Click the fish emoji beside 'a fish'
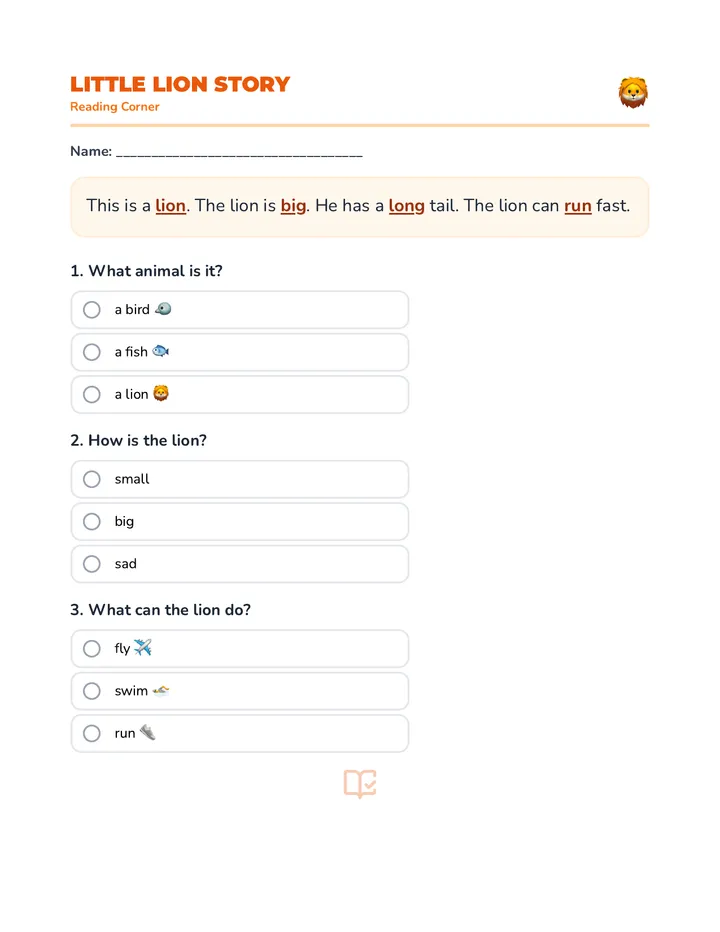Screen dimensions: 720x932 click(x=161, y=351)
